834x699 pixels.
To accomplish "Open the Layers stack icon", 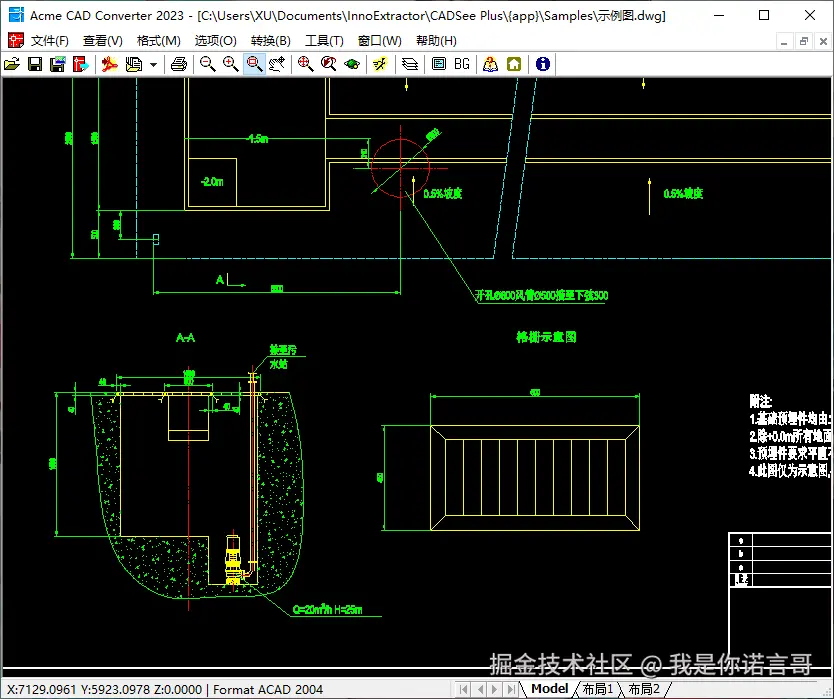I will pyautogui.click(x=410, y=64).
